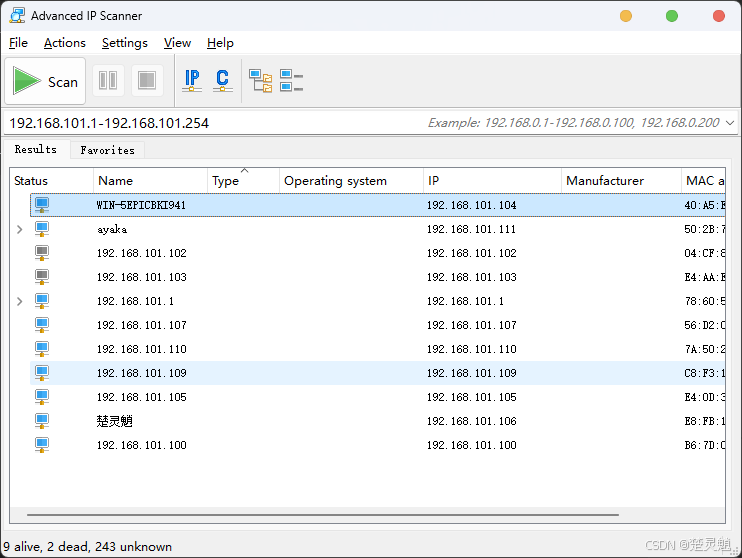Click IP cell 192.168.101.104
742x558 pixels.
pos(471,205)
